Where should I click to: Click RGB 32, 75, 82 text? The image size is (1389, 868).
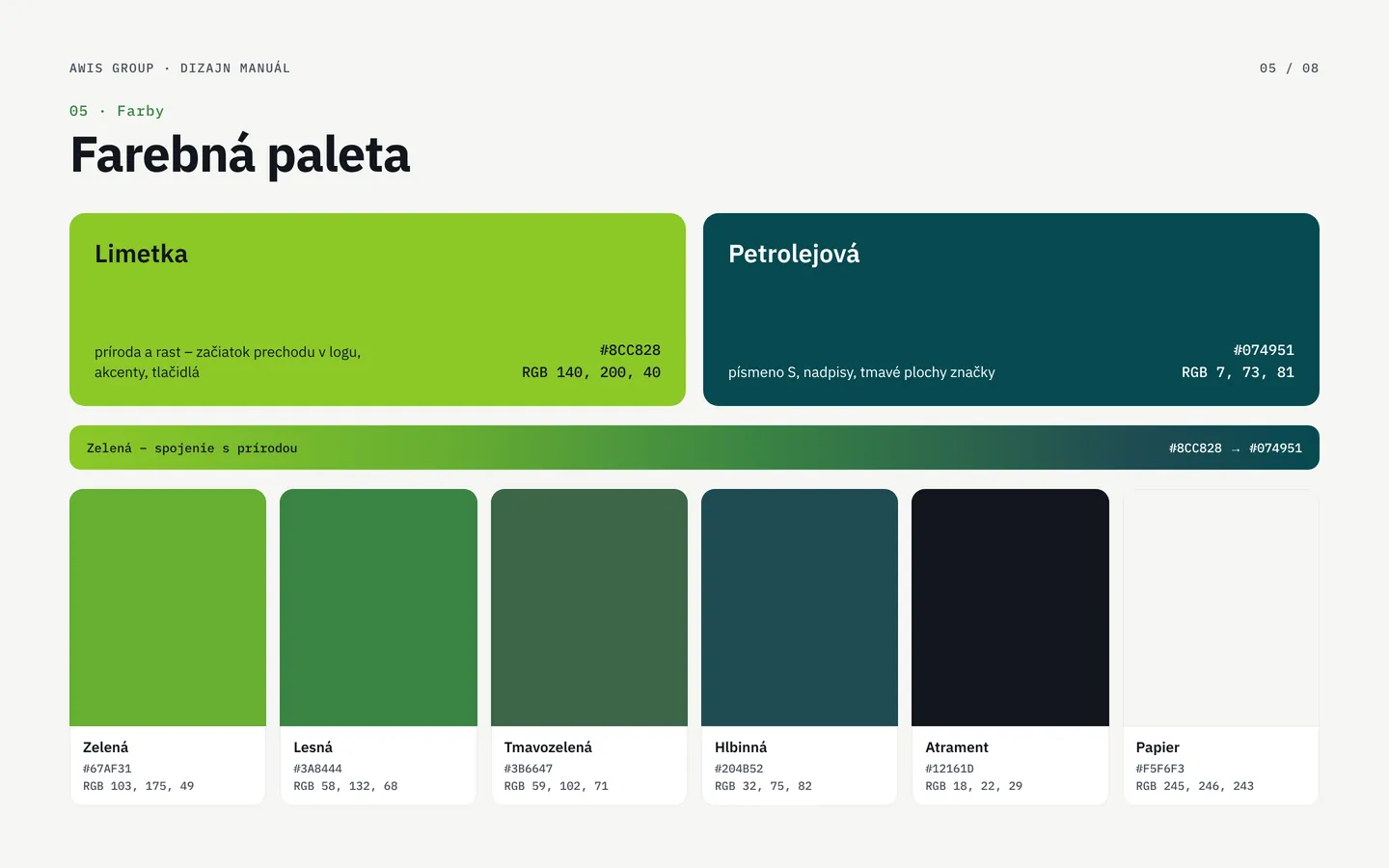763,786
